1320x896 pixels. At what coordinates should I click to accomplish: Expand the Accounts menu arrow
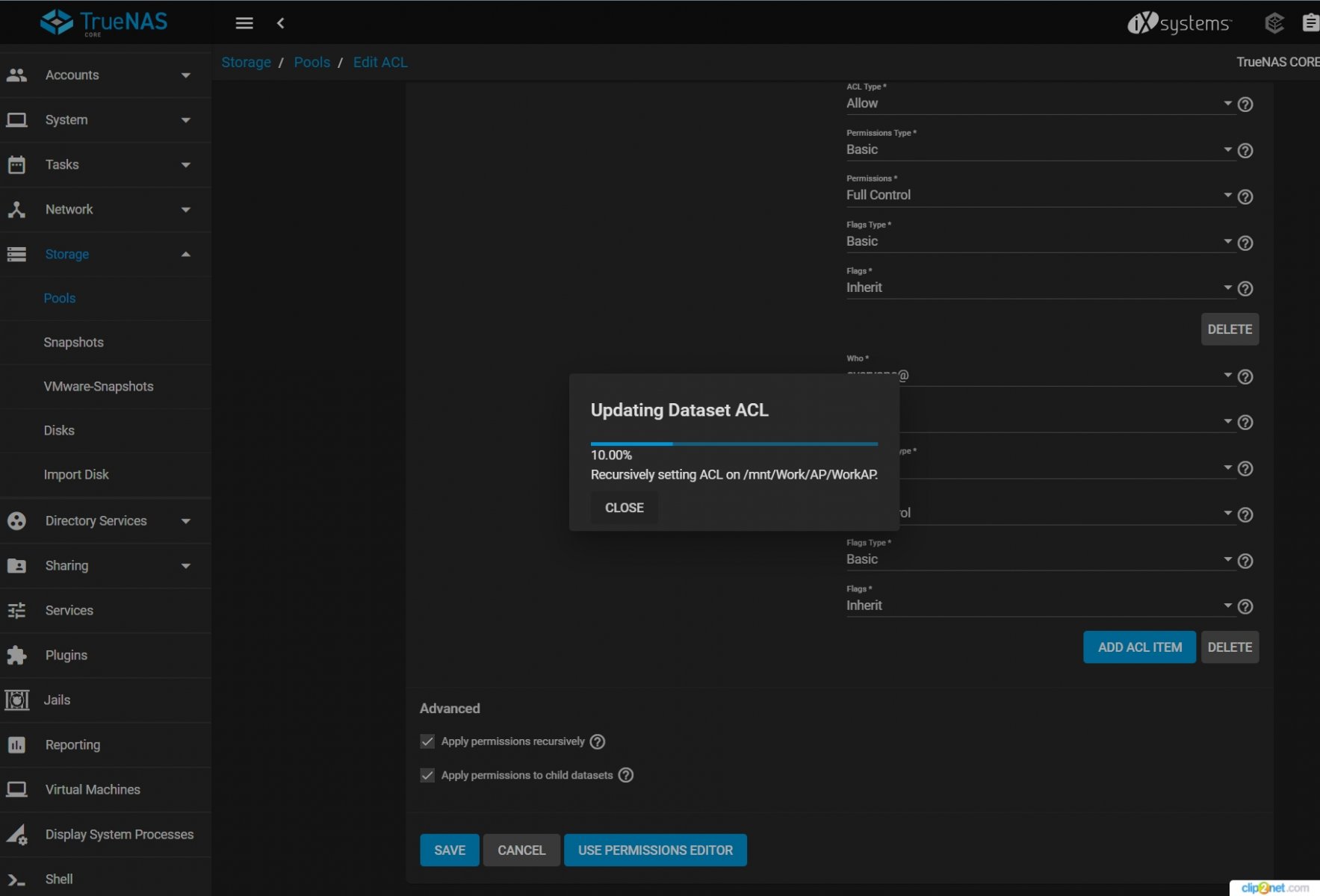tap(186, 75)
